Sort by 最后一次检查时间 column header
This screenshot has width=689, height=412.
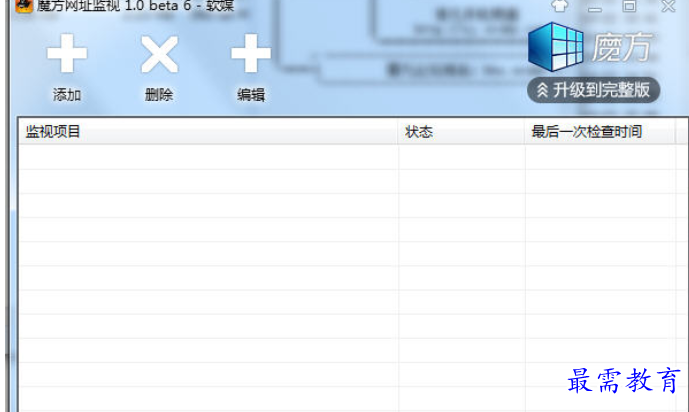coord(599,131)
